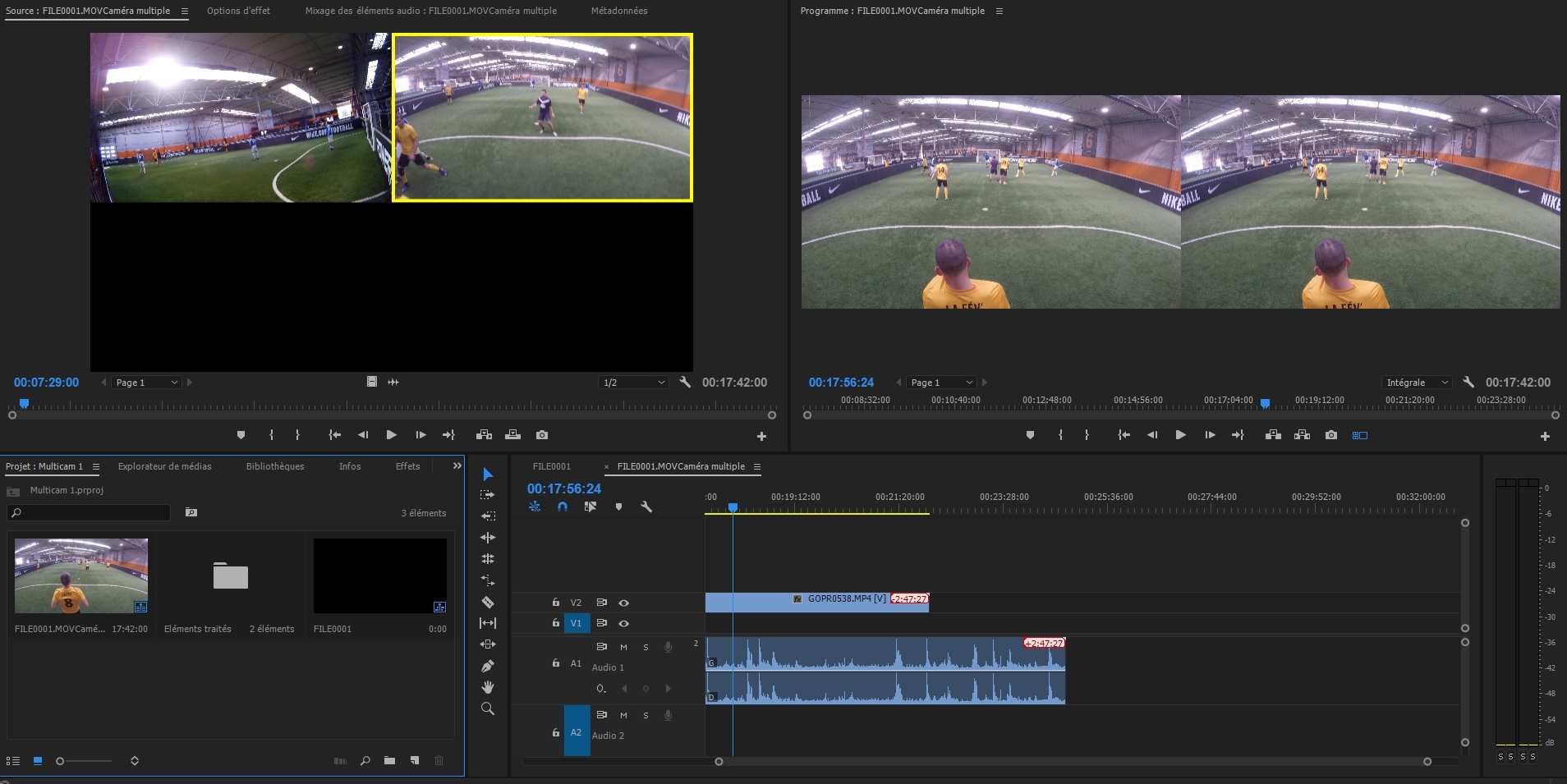Screen dimensions: 1567x784
Task: Click the Export Frame camera icon in the Program monitor
Action: (1331, 435)
